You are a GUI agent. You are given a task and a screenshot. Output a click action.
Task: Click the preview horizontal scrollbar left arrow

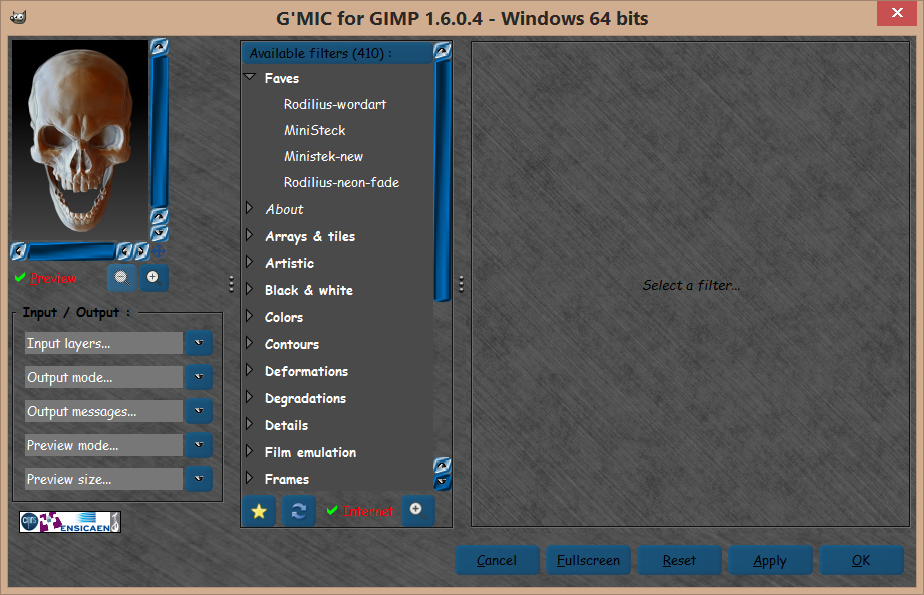tap(18, 252)
